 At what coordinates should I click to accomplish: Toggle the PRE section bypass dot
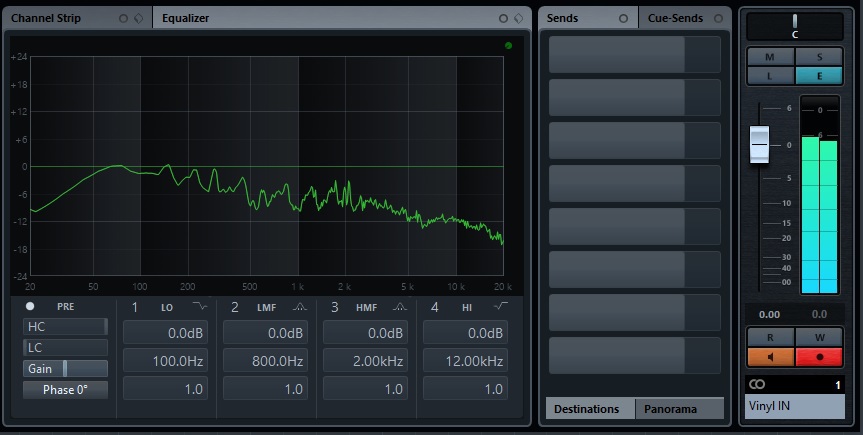[x=30, y=306]
